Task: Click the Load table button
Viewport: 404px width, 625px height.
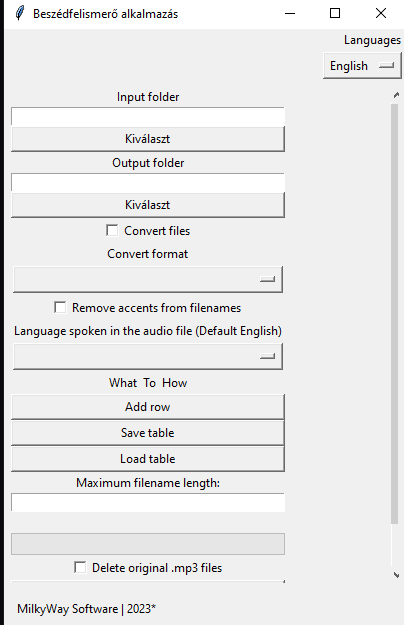Action: click(x=148, y=459)
